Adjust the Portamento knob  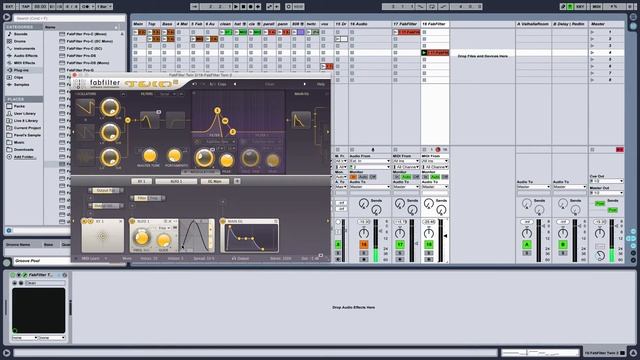point(175,156)
